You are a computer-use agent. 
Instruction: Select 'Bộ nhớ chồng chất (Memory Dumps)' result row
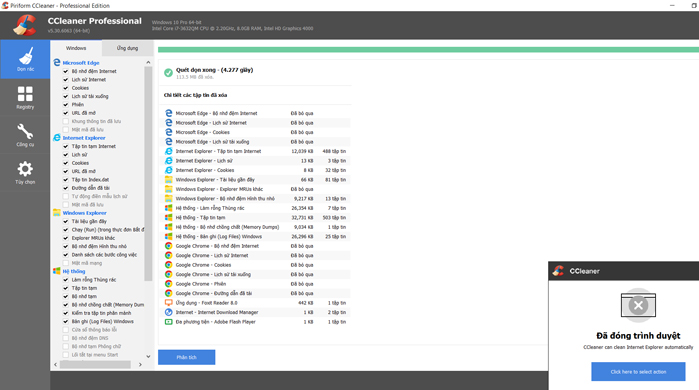[257, 227]
